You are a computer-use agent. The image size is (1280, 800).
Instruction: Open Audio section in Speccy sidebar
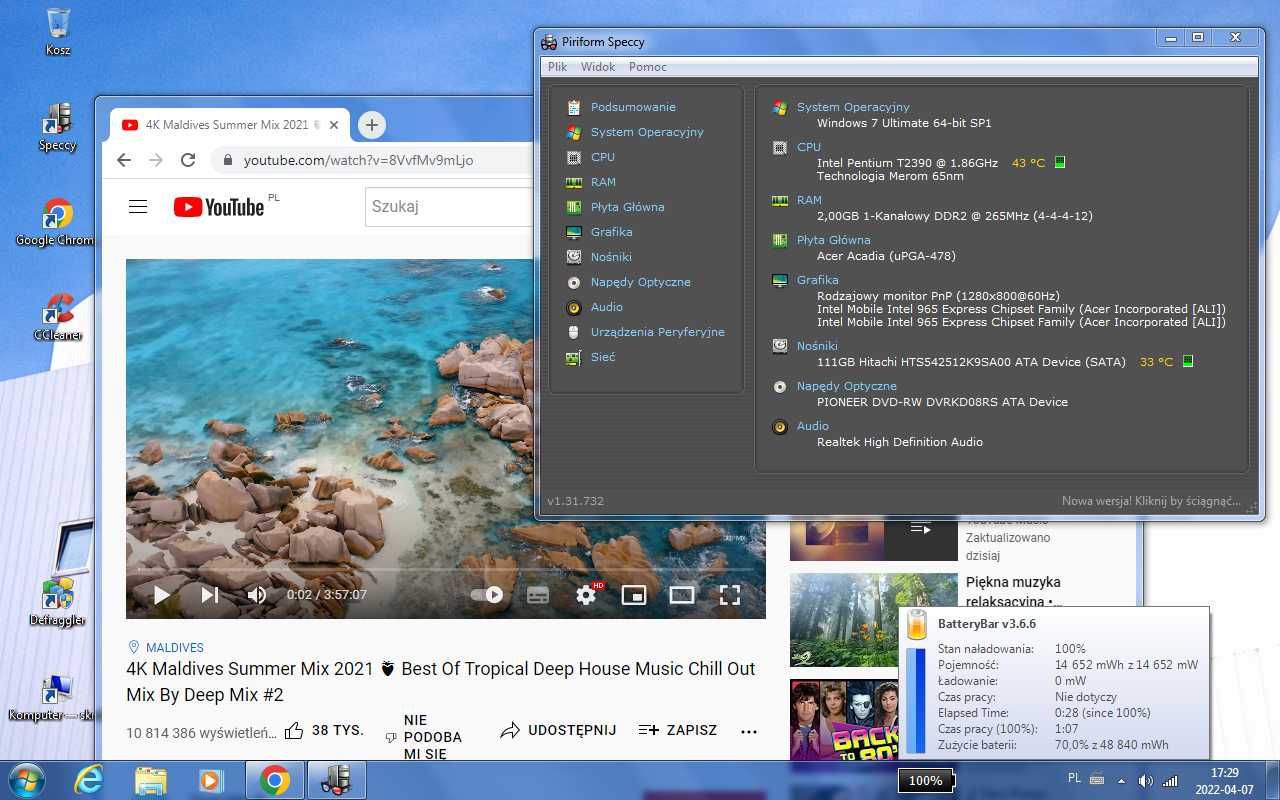tap(606, 307)
